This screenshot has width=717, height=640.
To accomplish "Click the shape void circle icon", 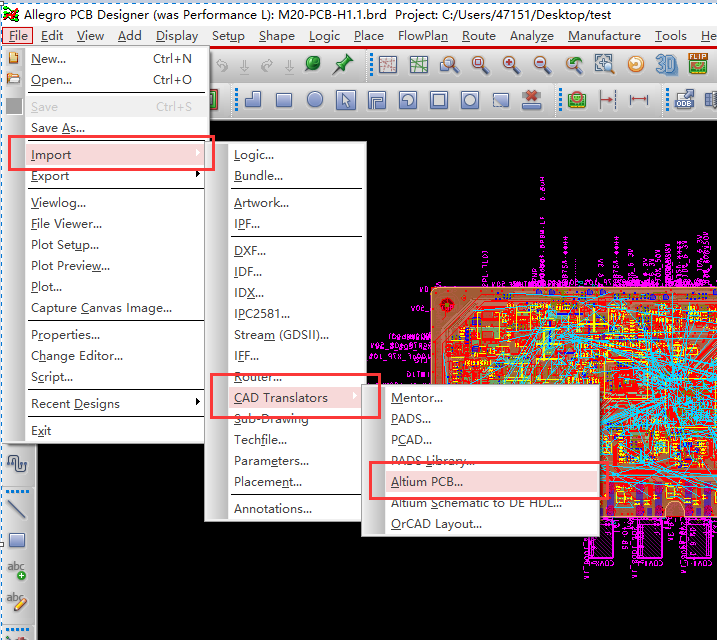I will (x=470, y=100).
